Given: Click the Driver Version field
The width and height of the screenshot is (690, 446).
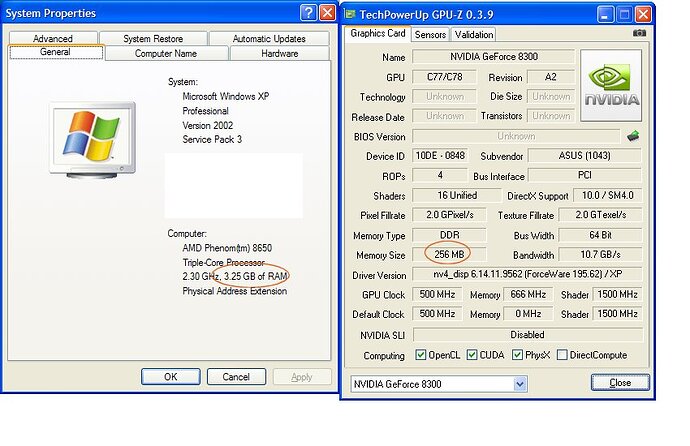Looking at the screenshot, I should pyautogui.click(x=527, y=274).
